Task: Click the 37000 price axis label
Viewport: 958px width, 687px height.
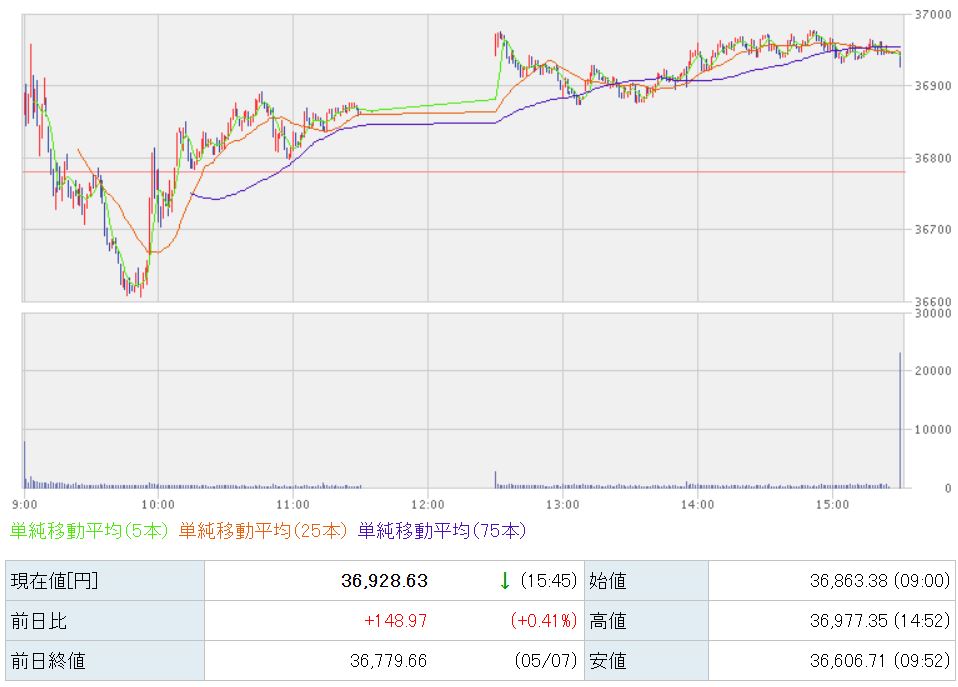Action: pos(933,15)
